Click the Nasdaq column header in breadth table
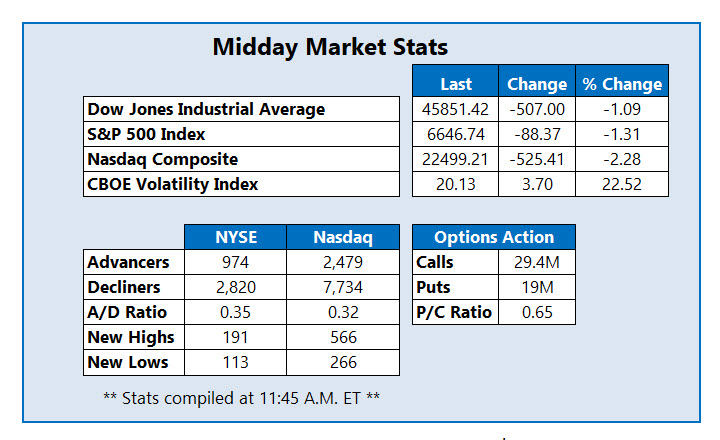The height and width of the screenshot is (440, 720). 343,237
